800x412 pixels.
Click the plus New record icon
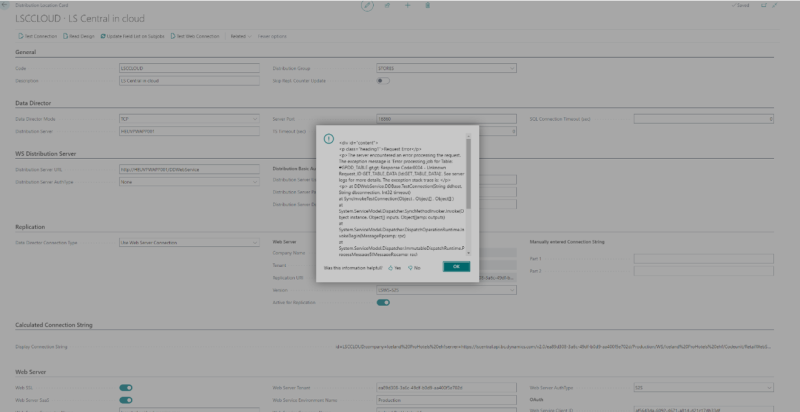[x=407, y=5]
